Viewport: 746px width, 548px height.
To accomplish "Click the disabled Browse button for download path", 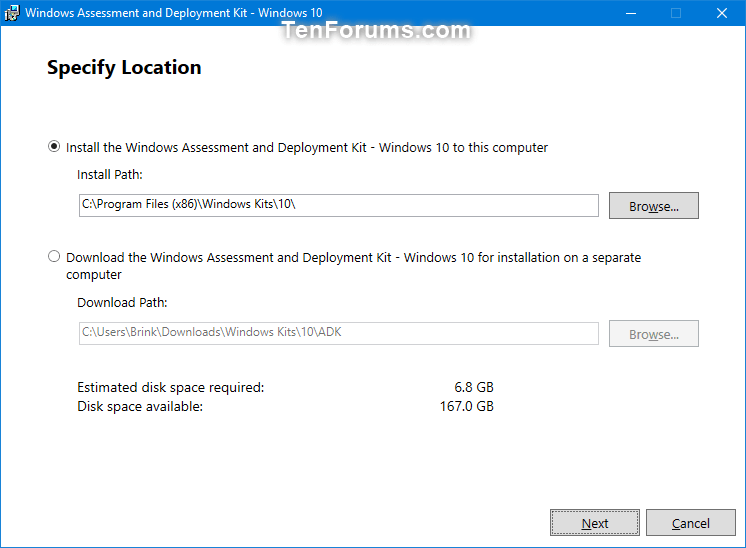I will [653, 333].
